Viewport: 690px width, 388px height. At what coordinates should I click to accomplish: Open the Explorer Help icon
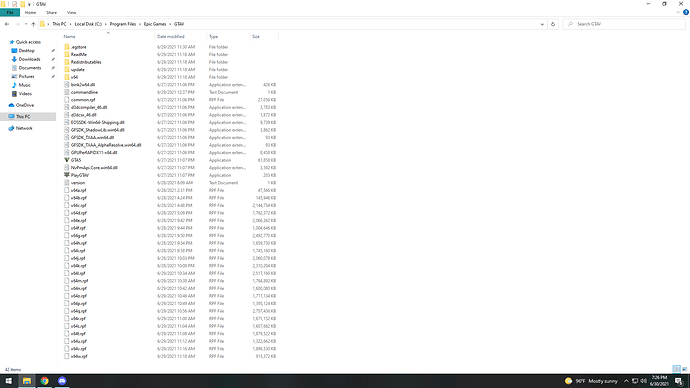(686, 12)
